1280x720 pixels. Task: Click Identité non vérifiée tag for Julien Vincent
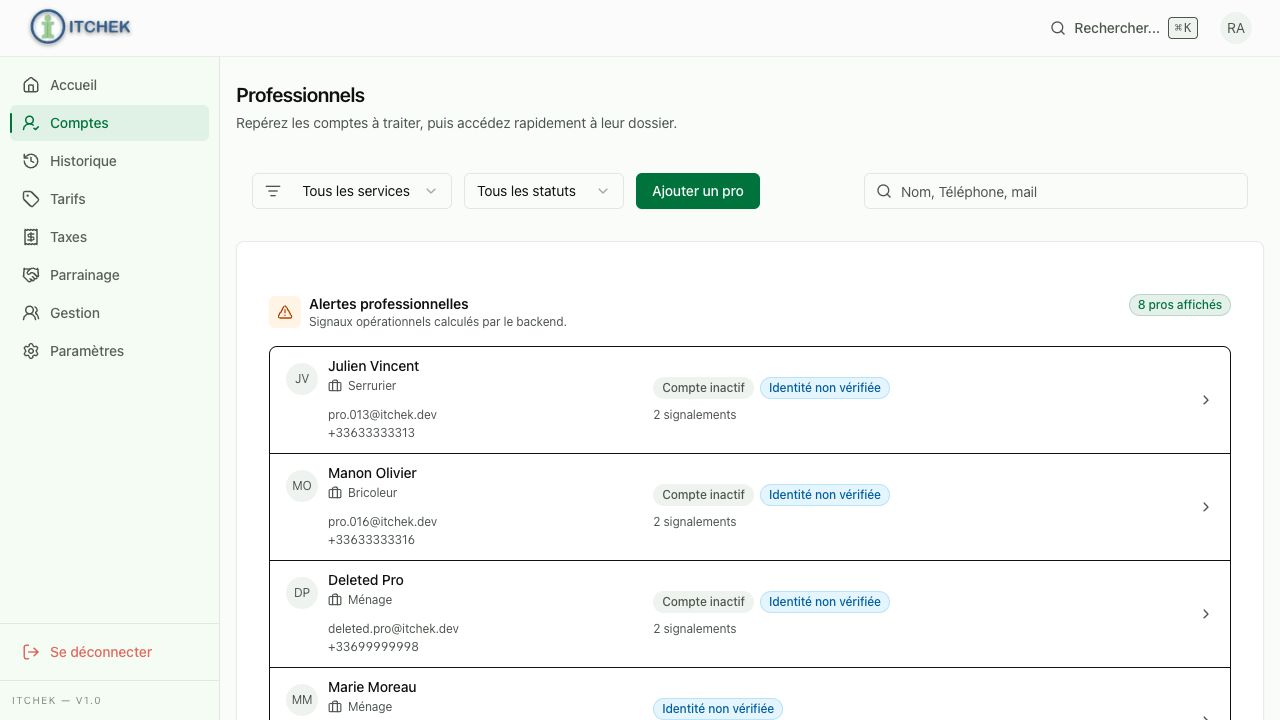[x=825, y=388]
